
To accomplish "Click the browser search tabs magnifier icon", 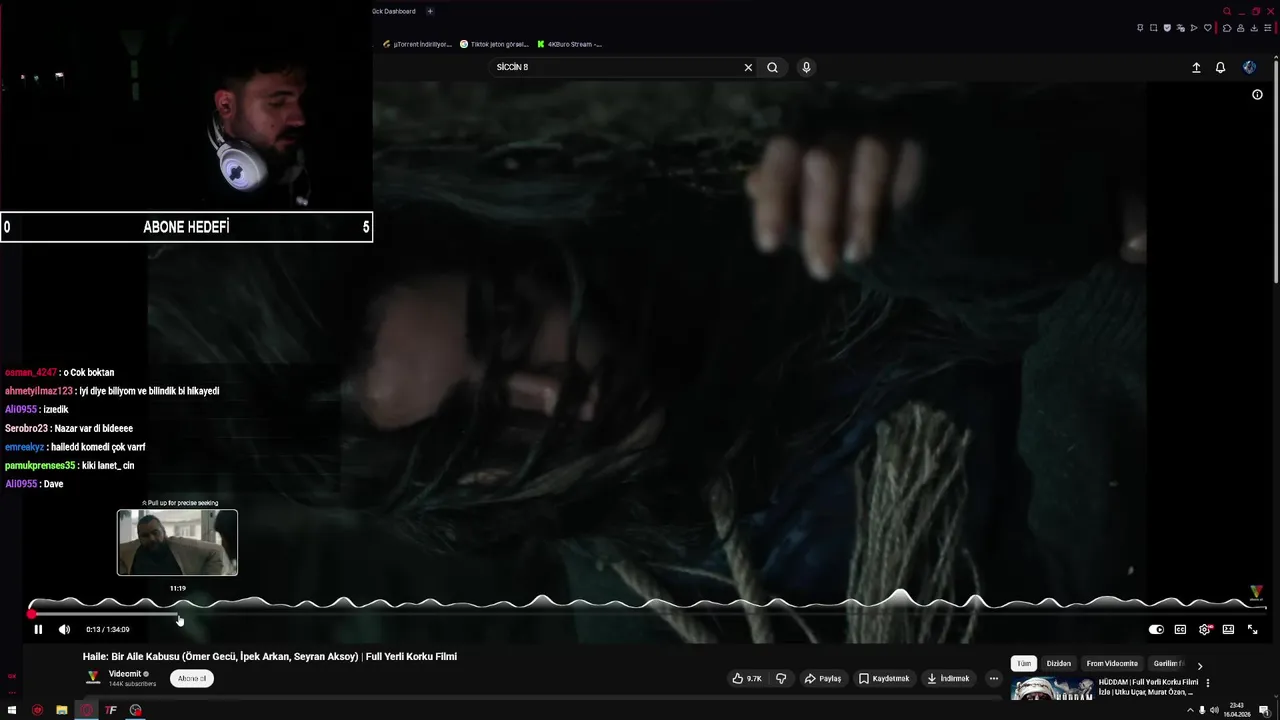I will [1227, 11].
